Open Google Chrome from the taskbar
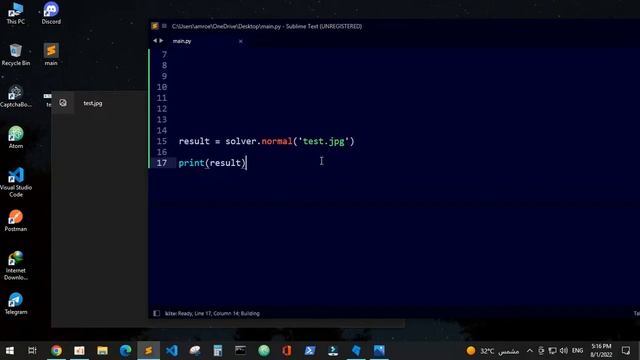This screenshot has width=640, height=360. click(56, 351)
